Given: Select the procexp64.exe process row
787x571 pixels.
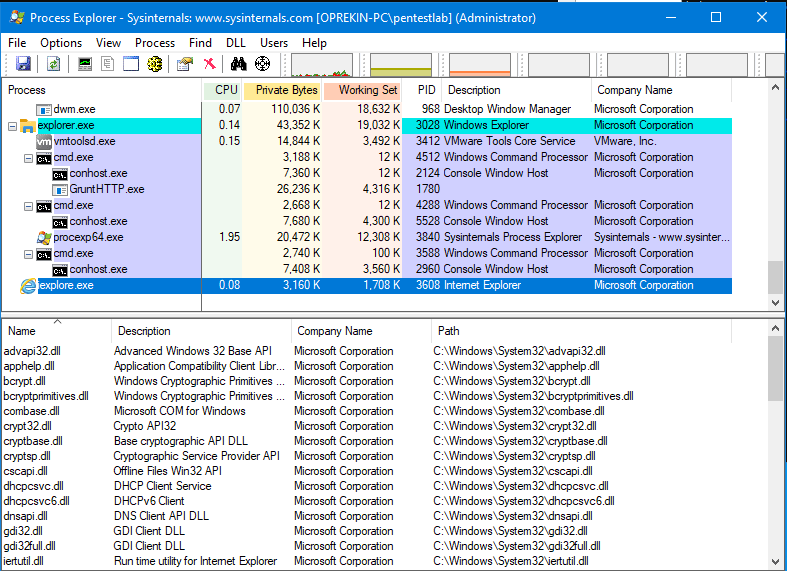Looking at the screenshot, I should pos(88,237).
